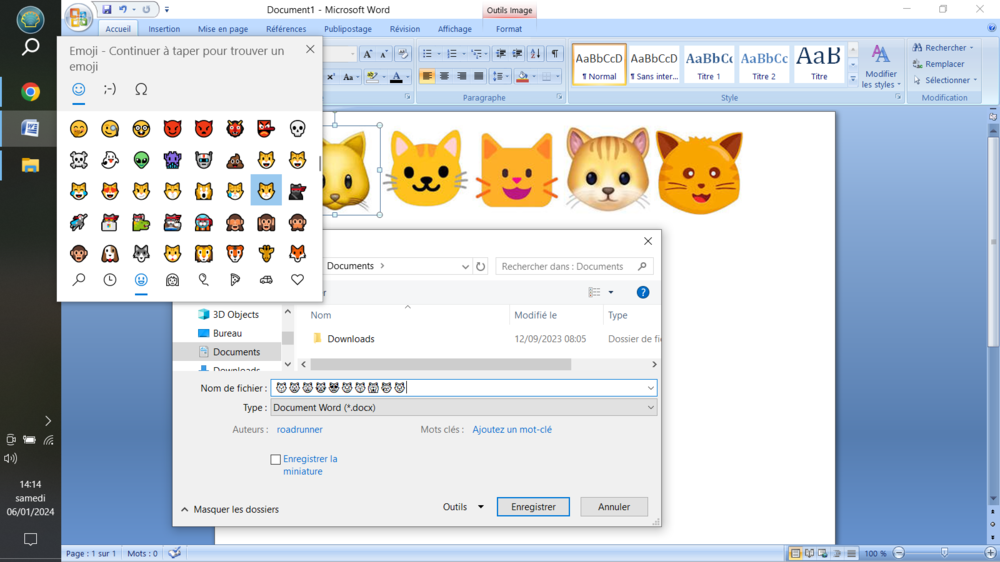
Task: Switch to the Affichage tab
Action: tap(454, 29)
